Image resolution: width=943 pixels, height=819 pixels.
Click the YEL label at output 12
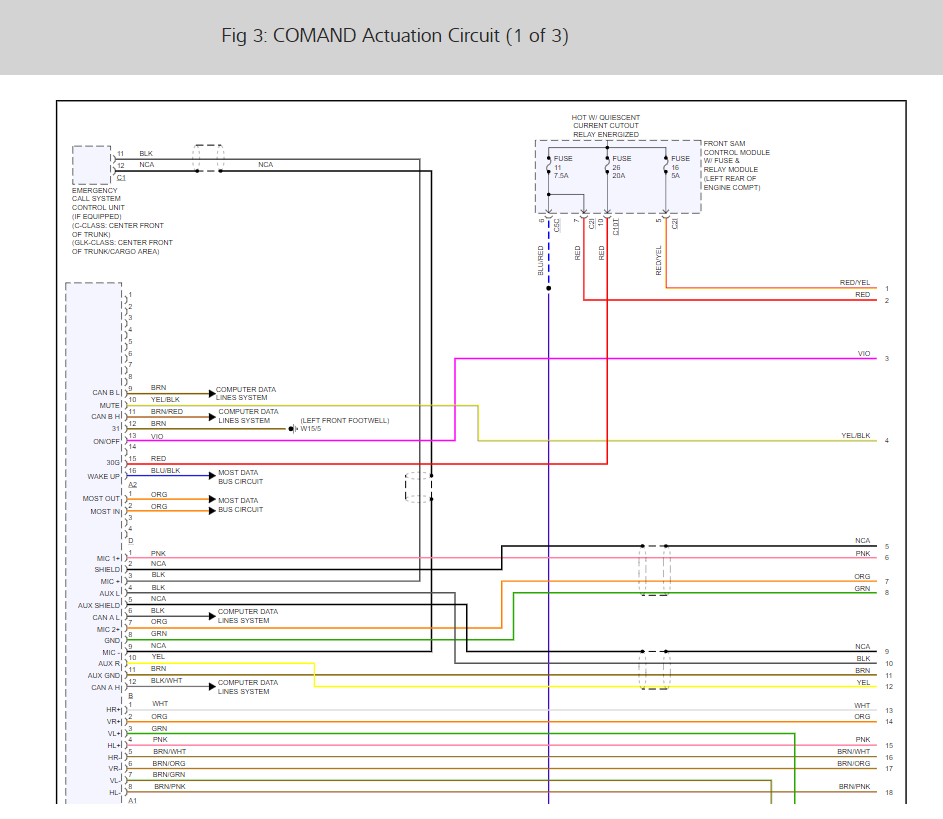863,682
